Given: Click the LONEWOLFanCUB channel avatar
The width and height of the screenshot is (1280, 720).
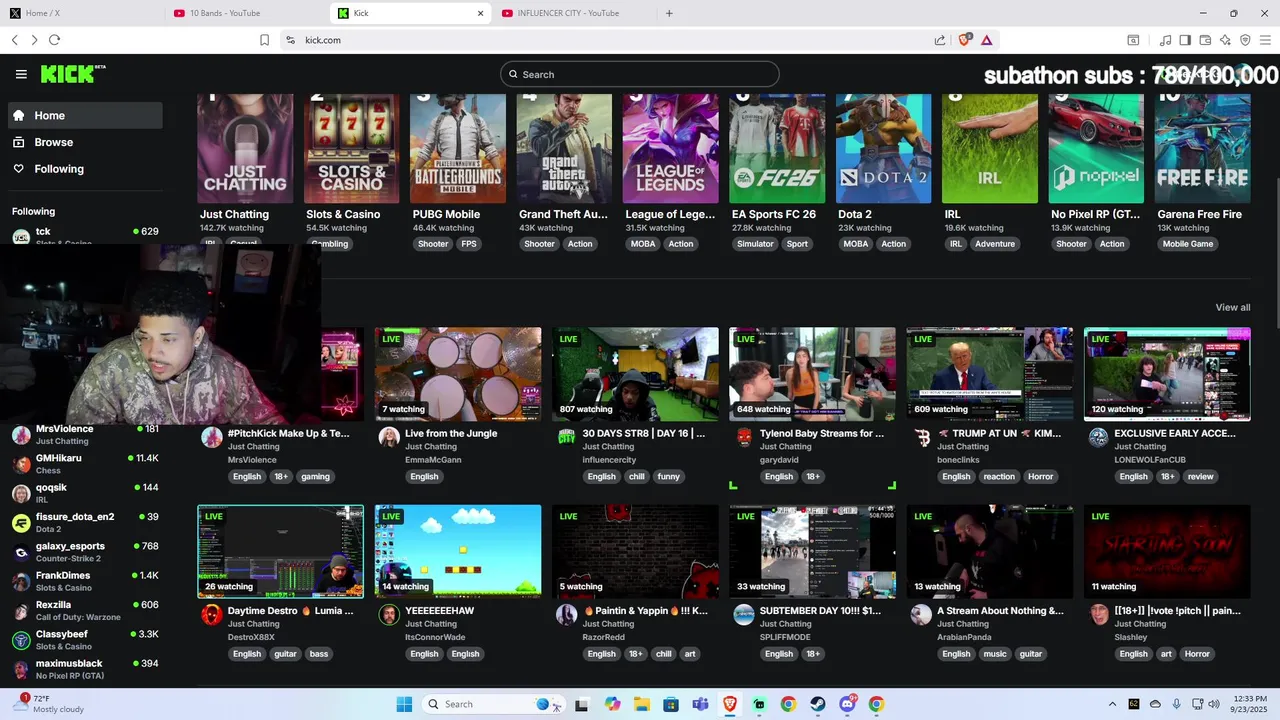Looking at the screenshot, I should (x=1098, y=437).
